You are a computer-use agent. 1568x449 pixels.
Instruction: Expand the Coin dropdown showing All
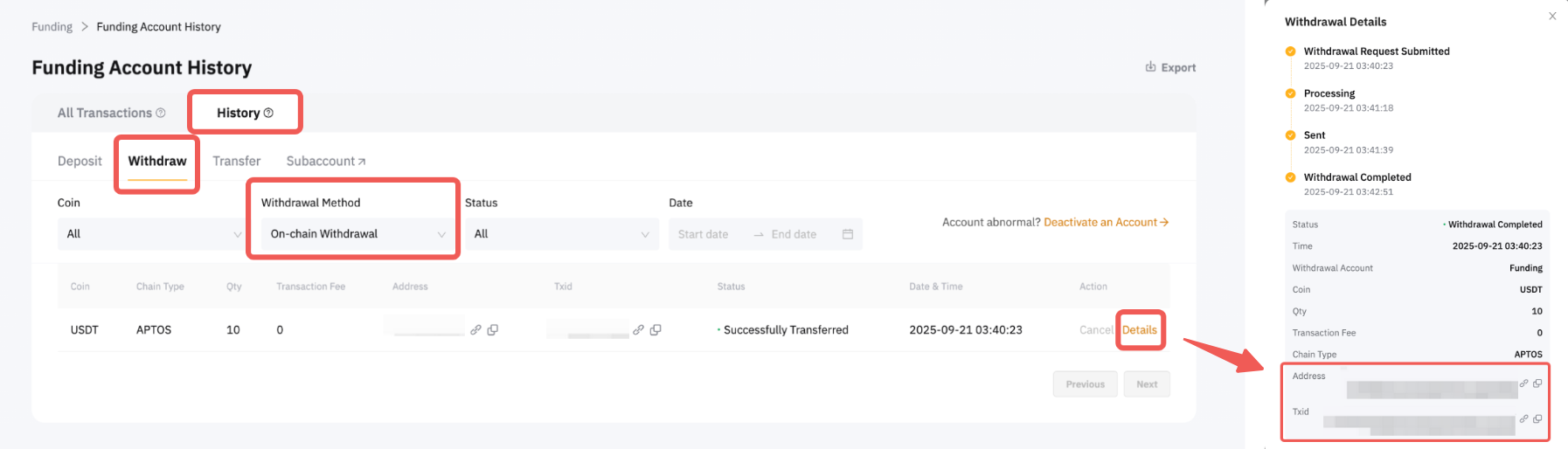coord(150,234)
